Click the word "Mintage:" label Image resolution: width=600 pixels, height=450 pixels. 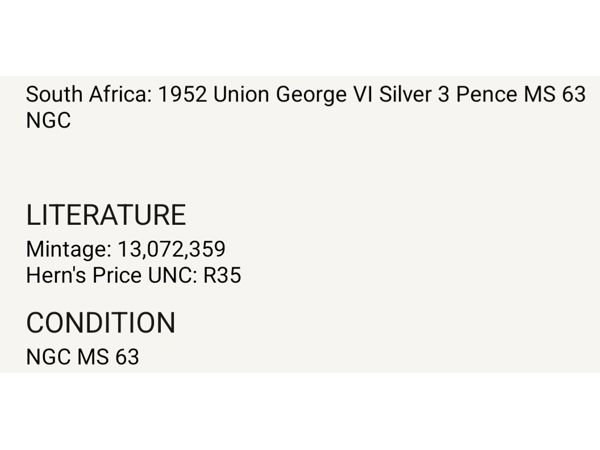[x=68, y=249]
